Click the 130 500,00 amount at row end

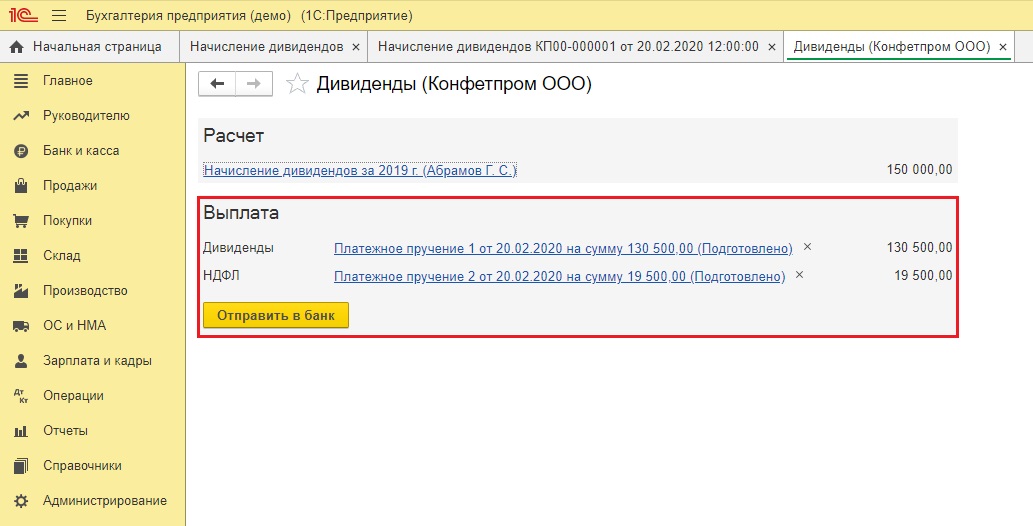(919, 248)
